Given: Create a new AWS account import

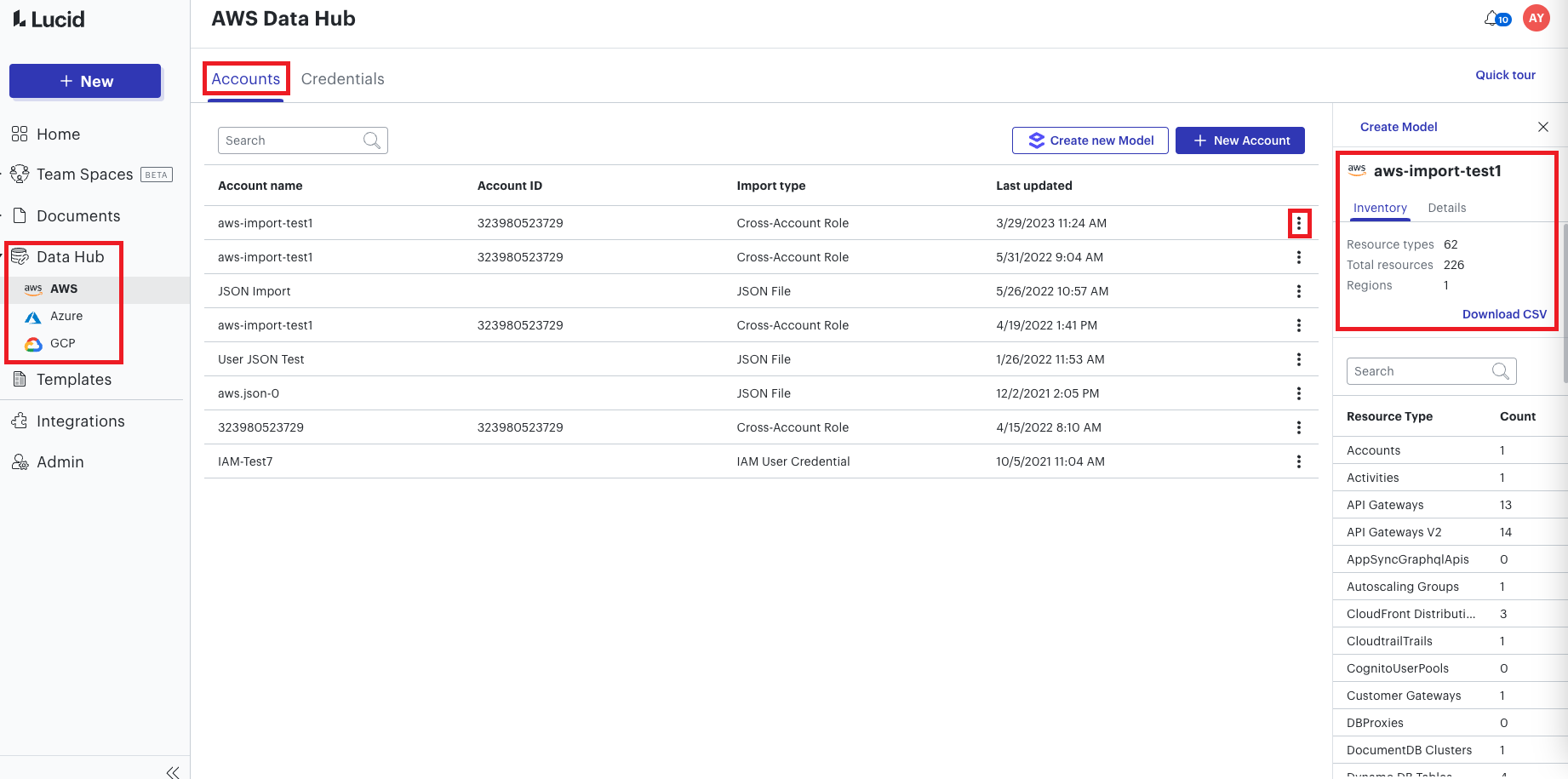Looking at the screenshot, I should click(1239, 140).
